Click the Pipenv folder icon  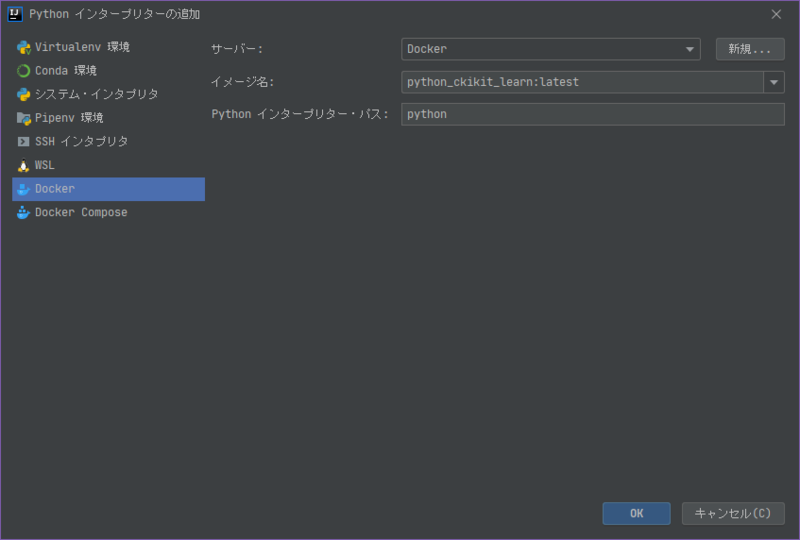point(23,118)
